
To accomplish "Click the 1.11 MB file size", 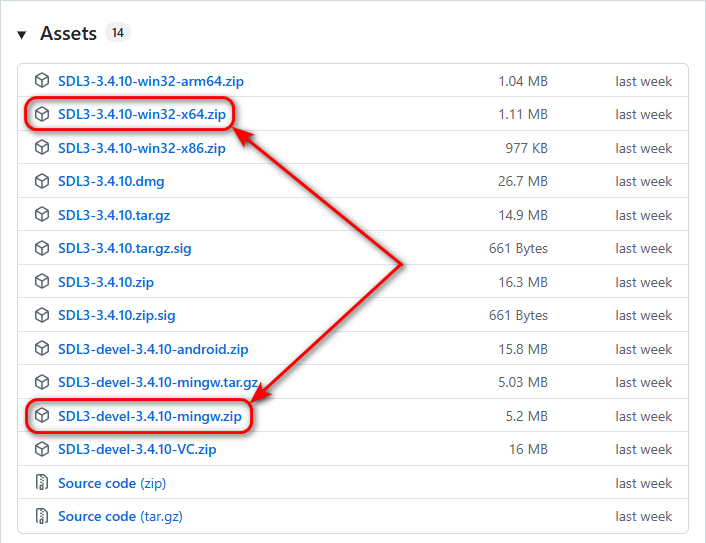I will 523,114.
